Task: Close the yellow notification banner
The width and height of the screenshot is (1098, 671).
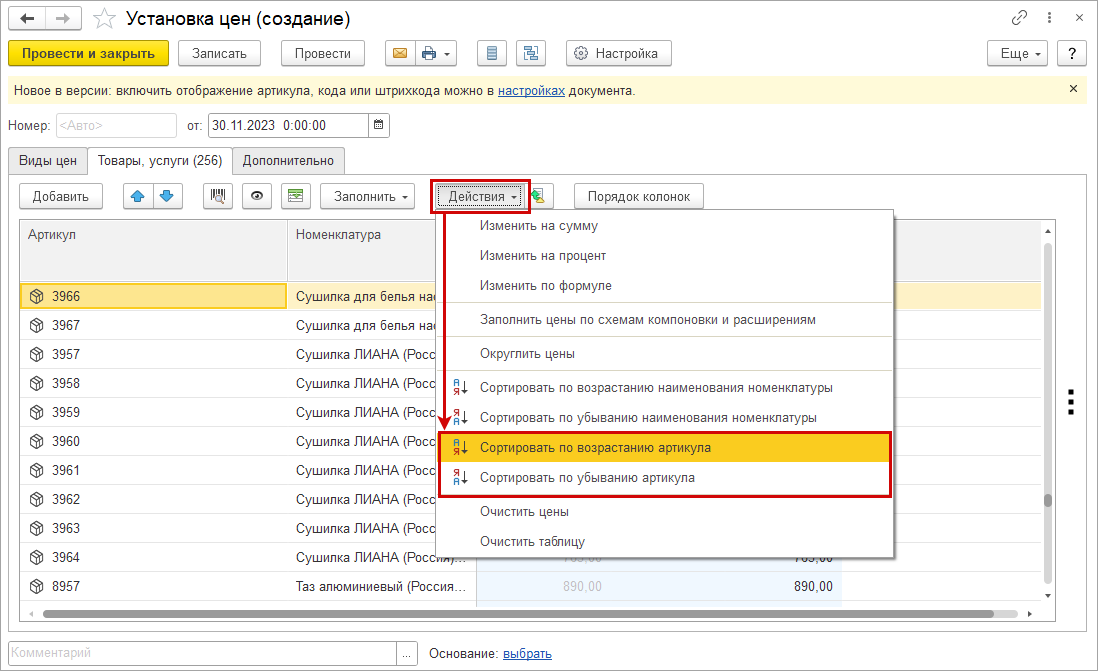Action: 1073,89
